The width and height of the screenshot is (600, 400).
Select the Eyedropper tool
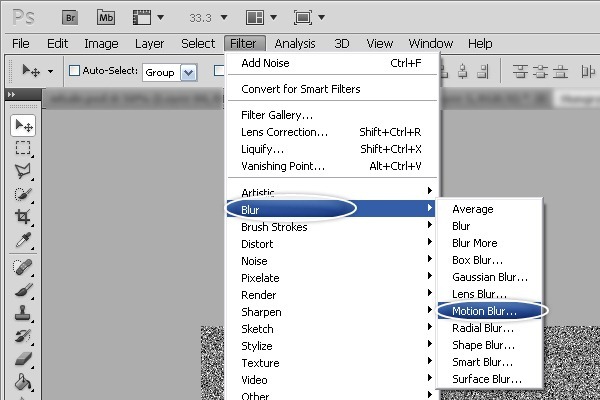click(23, 240)
